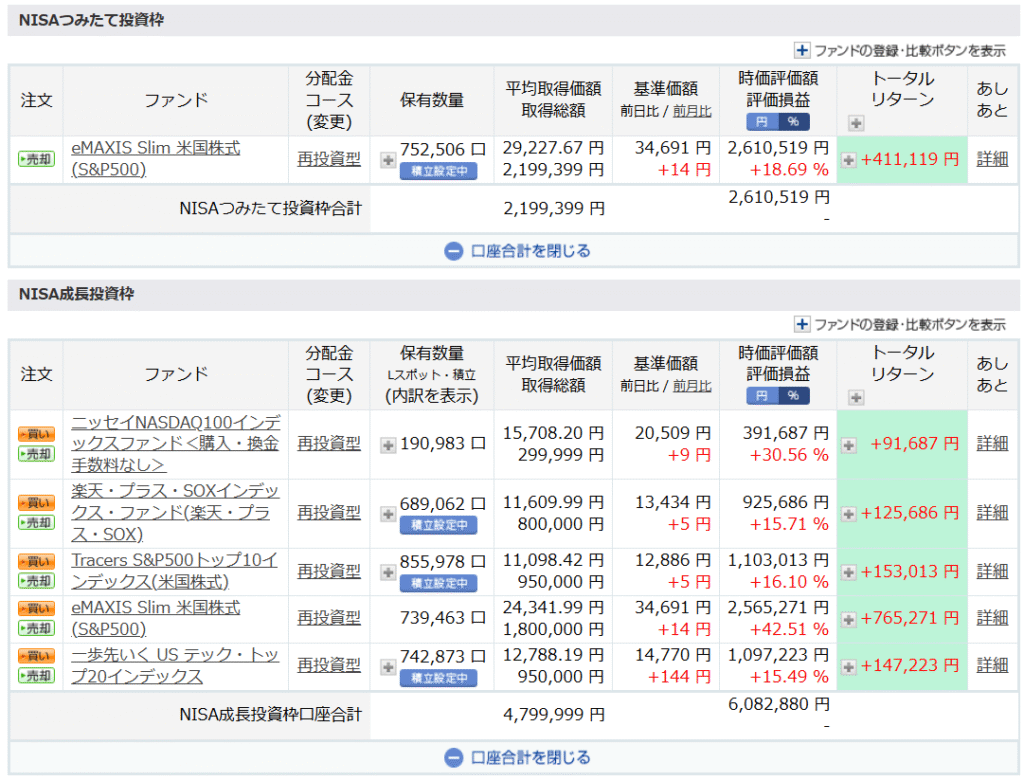The image size is (1024, 781).
Task: Click buy button for Tracers S&P500 Top10 fund
Action: (x=37, y=562)
